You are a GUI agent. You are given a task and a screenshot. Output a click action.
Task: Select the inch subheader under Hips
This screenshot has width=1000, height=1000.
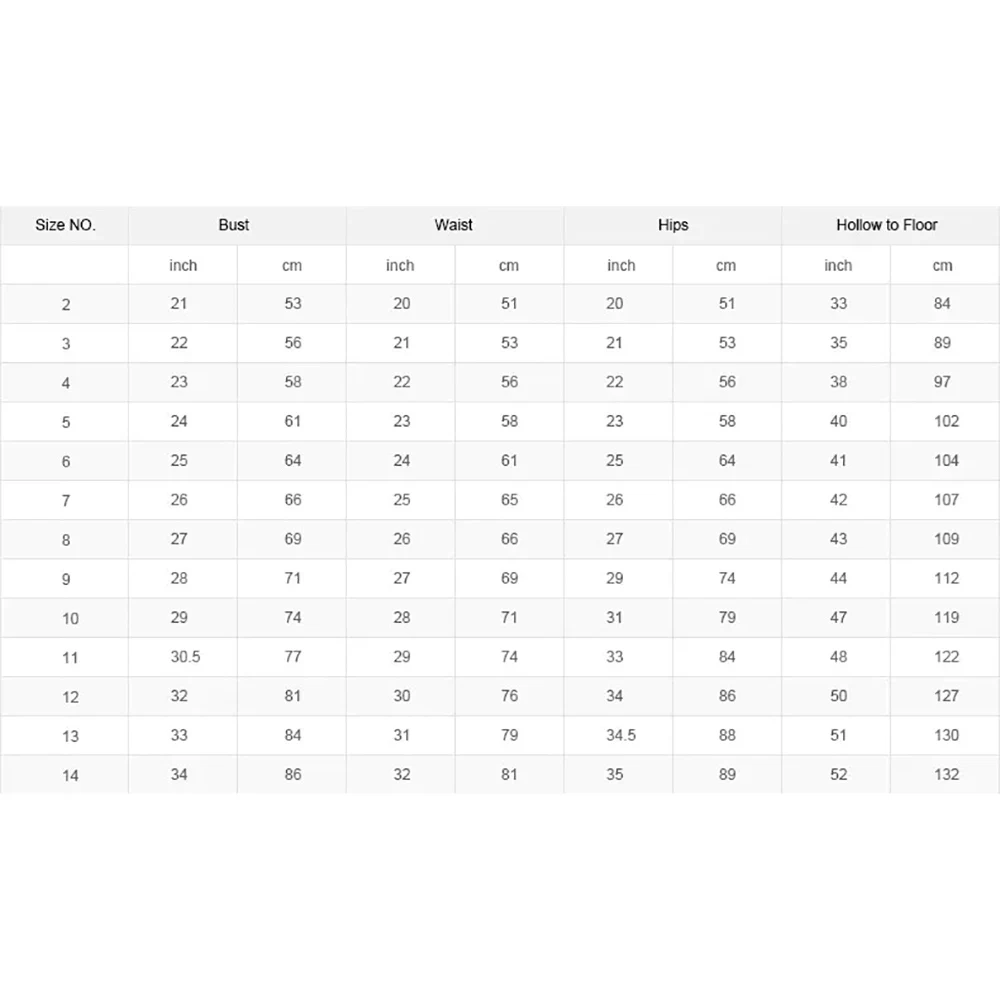coord(621,265)
